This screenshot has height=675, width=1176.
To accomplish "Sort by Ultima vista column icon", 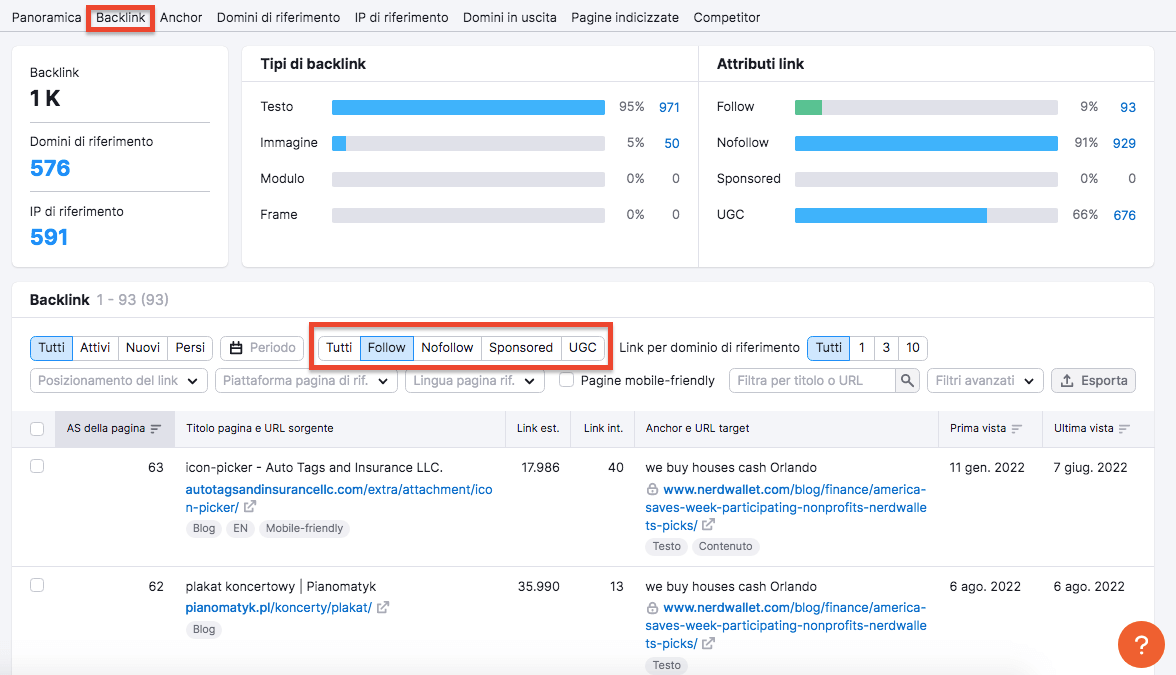I will point(1125,429).
